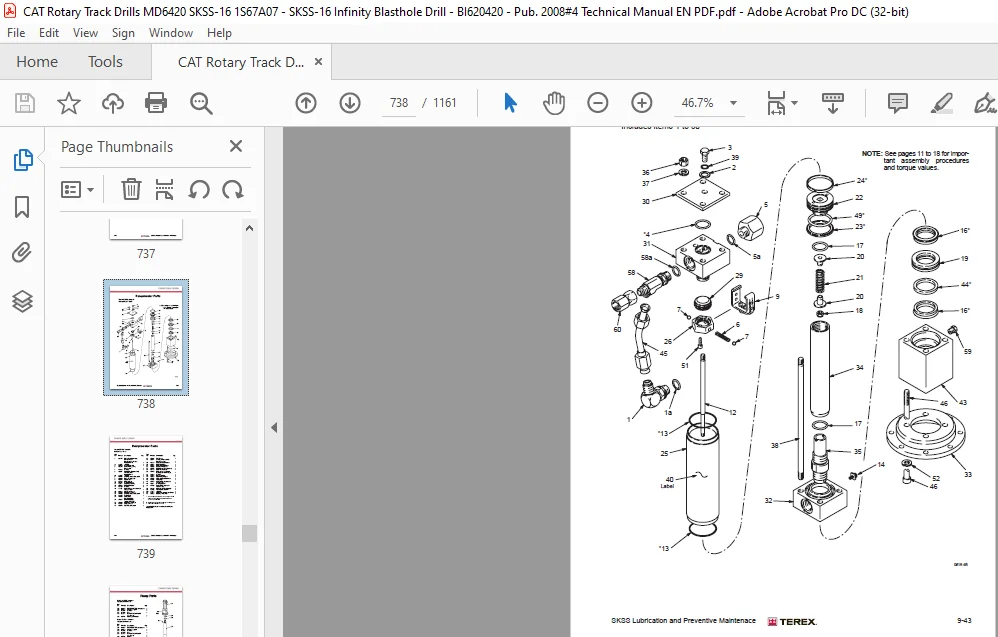Add a comment sticky note

click(x=897, y=102)
